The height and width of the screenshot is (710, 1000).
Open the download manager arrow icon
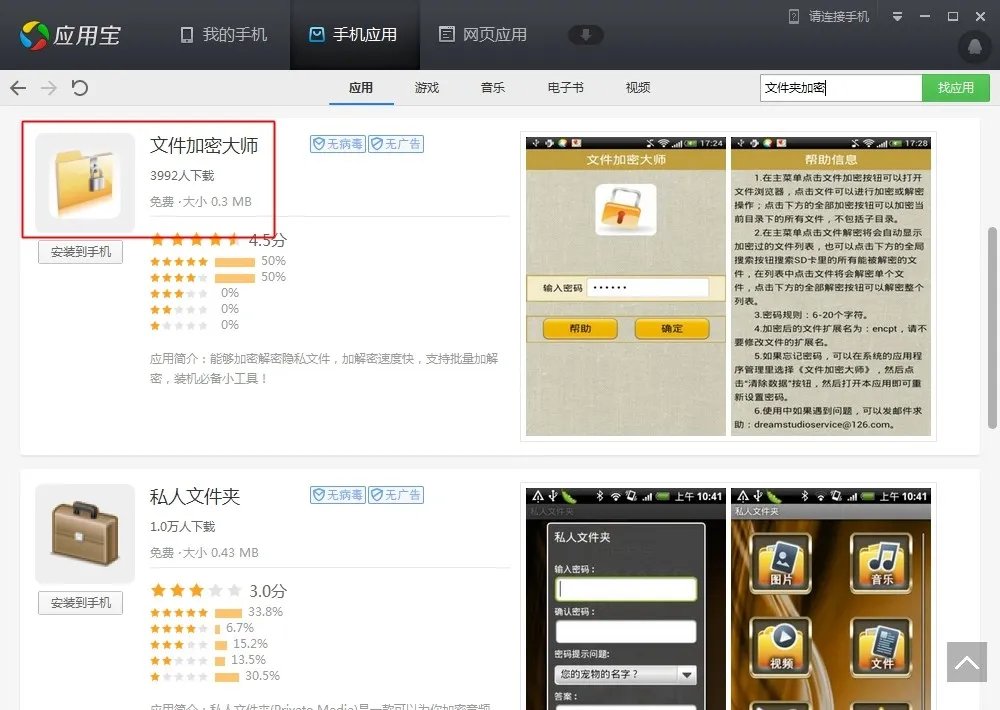tap(586, 34)
